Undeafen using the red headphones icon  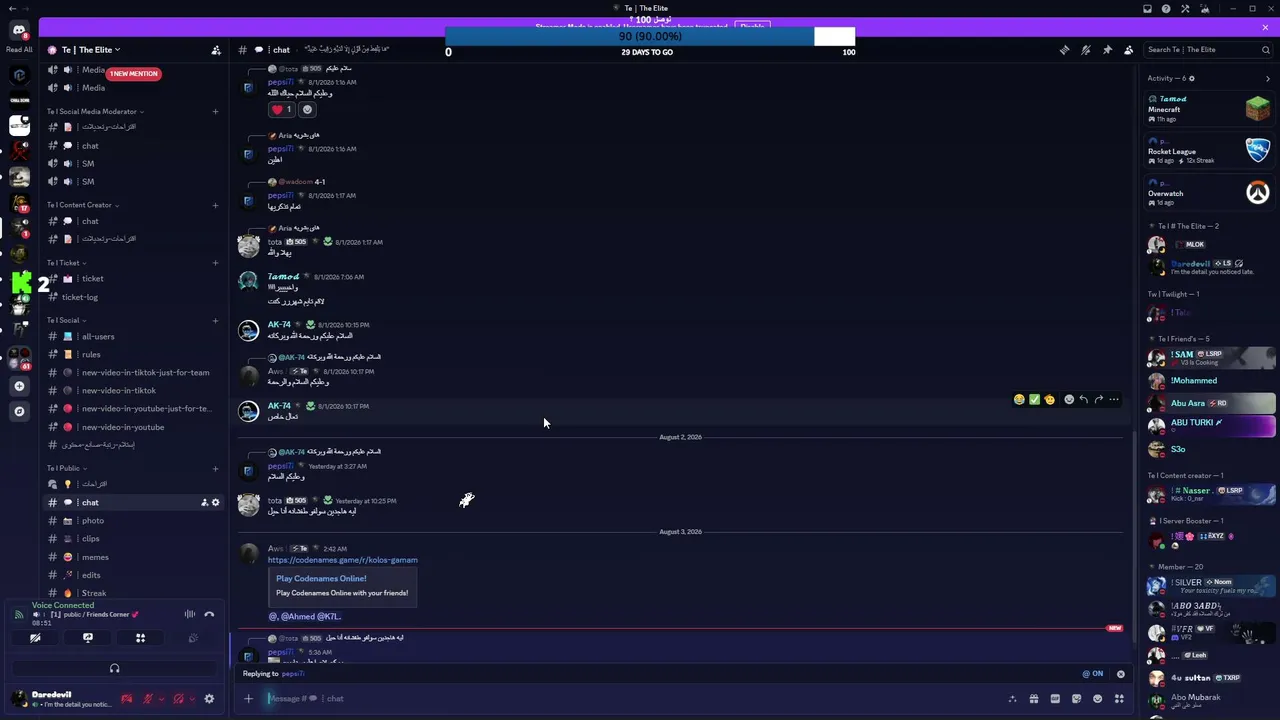pos(178,699)
